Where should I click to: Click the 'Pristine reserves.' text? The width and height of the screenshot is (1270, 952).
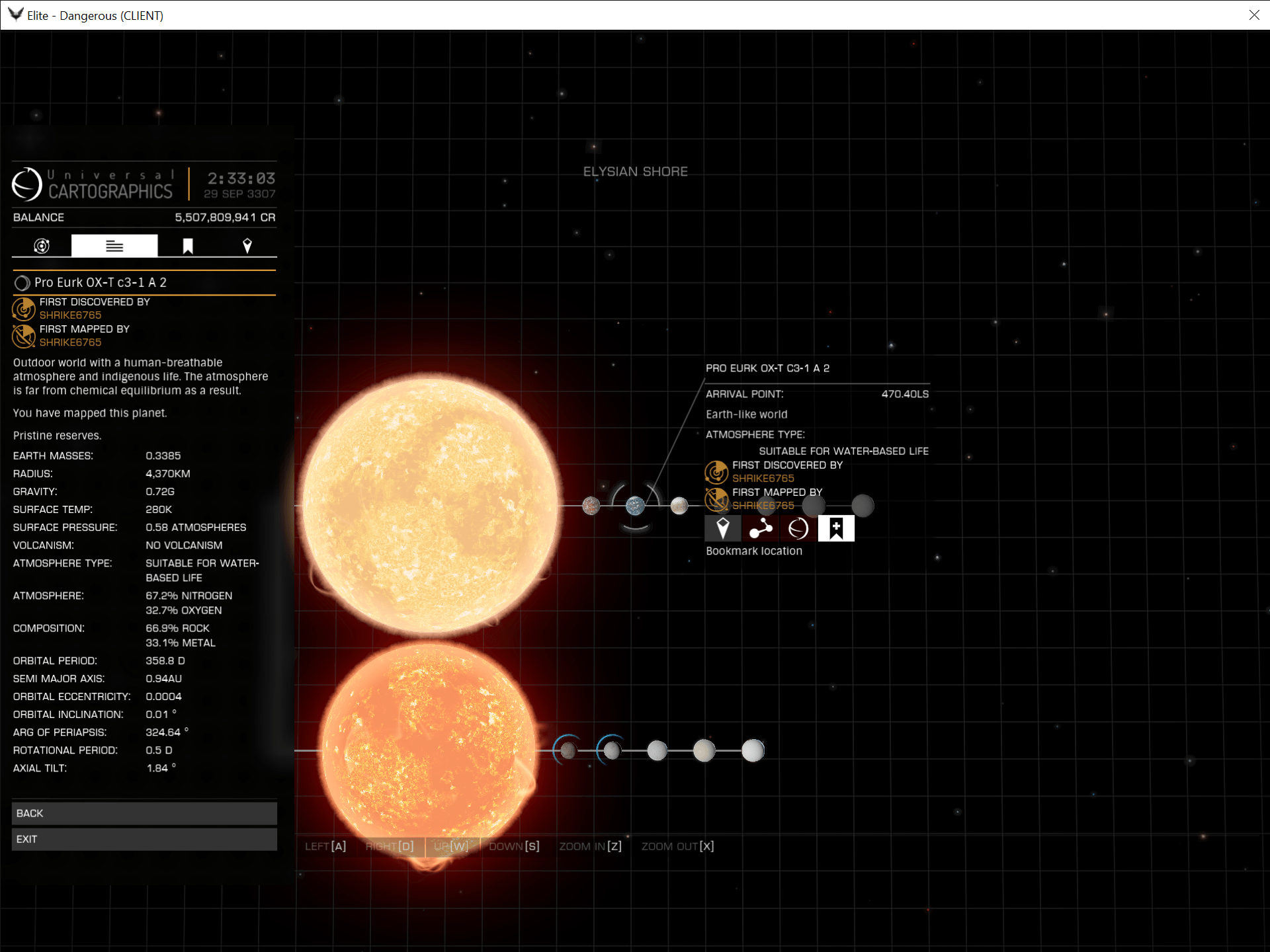(57, 436)
